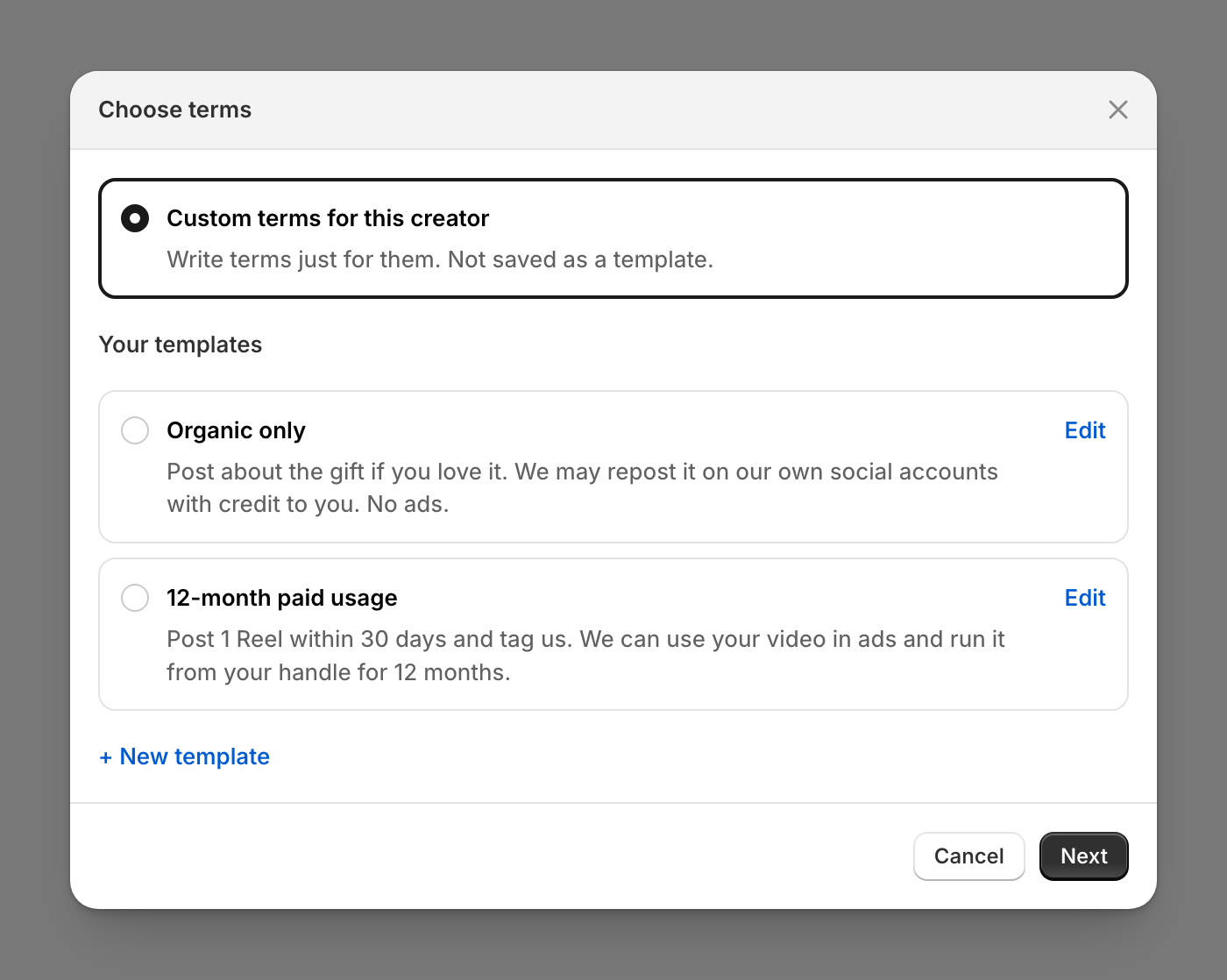Proceed with the Next button
The height and width of the screenshot is (980, 1227).
pyautogui.click(x=1083, y=856)
